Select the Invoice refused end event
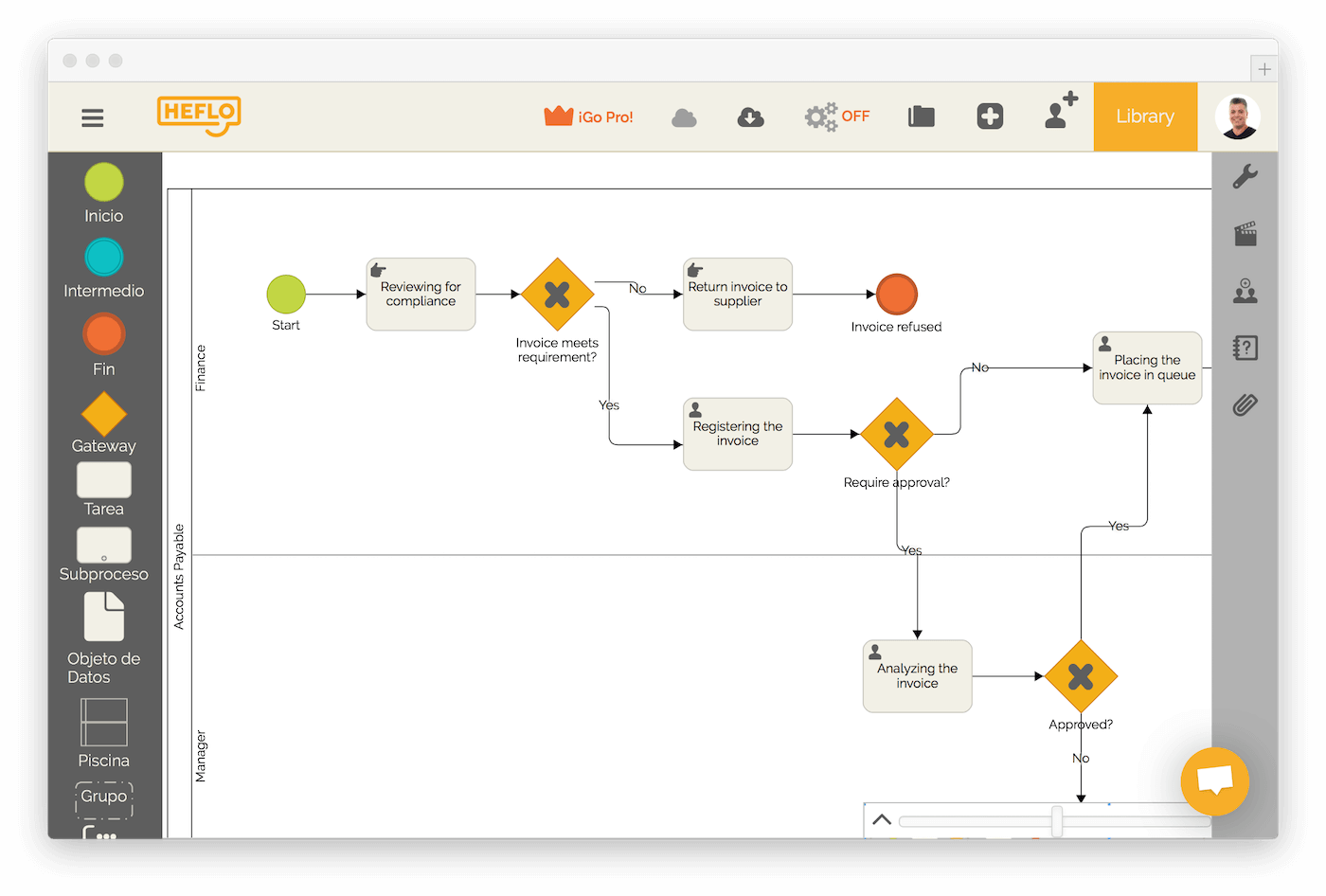Image resolution: width=1326 pixels, height=896 pixels. pyautogui.click(x=897, y=295)
